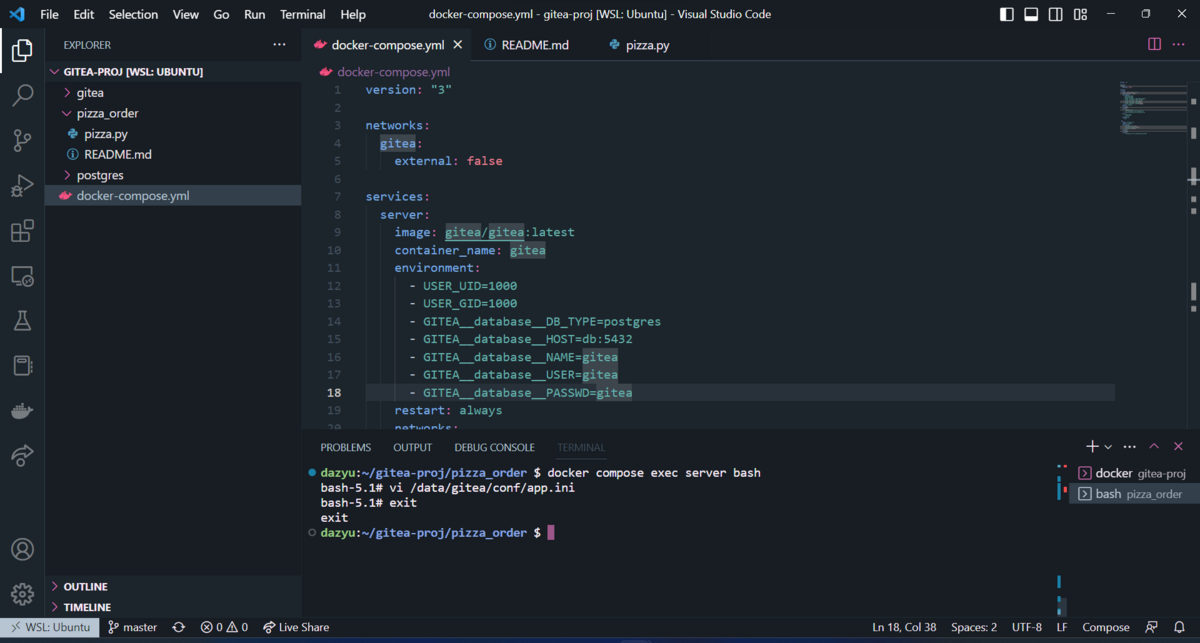
Task: Open the Run and Debug view
Action: [22, 185]
